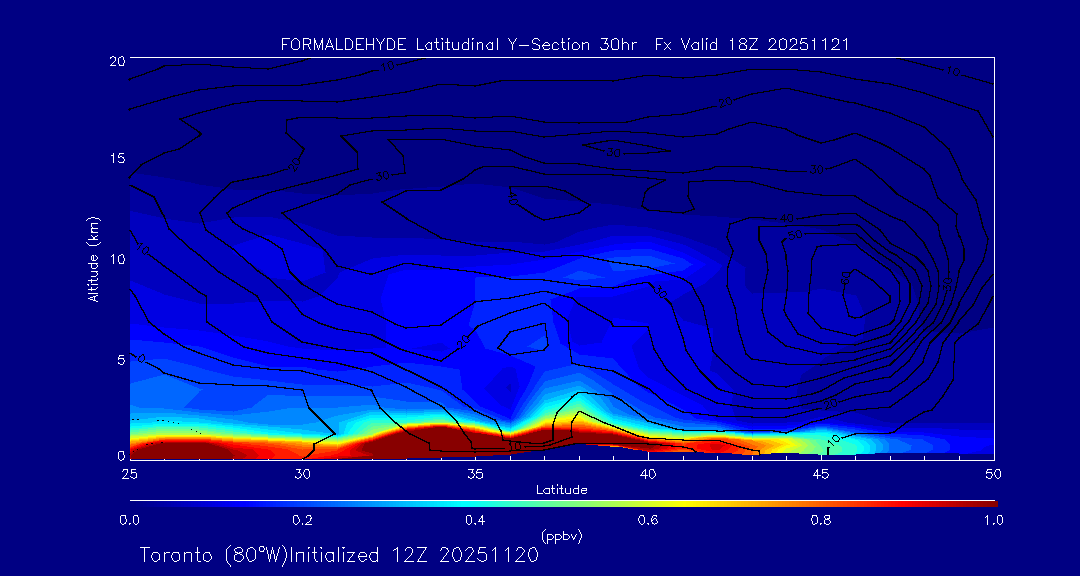This screenshot has height=576, width=1080.
Task: Click the Latitude x-axis label
Action: [561, 490]
